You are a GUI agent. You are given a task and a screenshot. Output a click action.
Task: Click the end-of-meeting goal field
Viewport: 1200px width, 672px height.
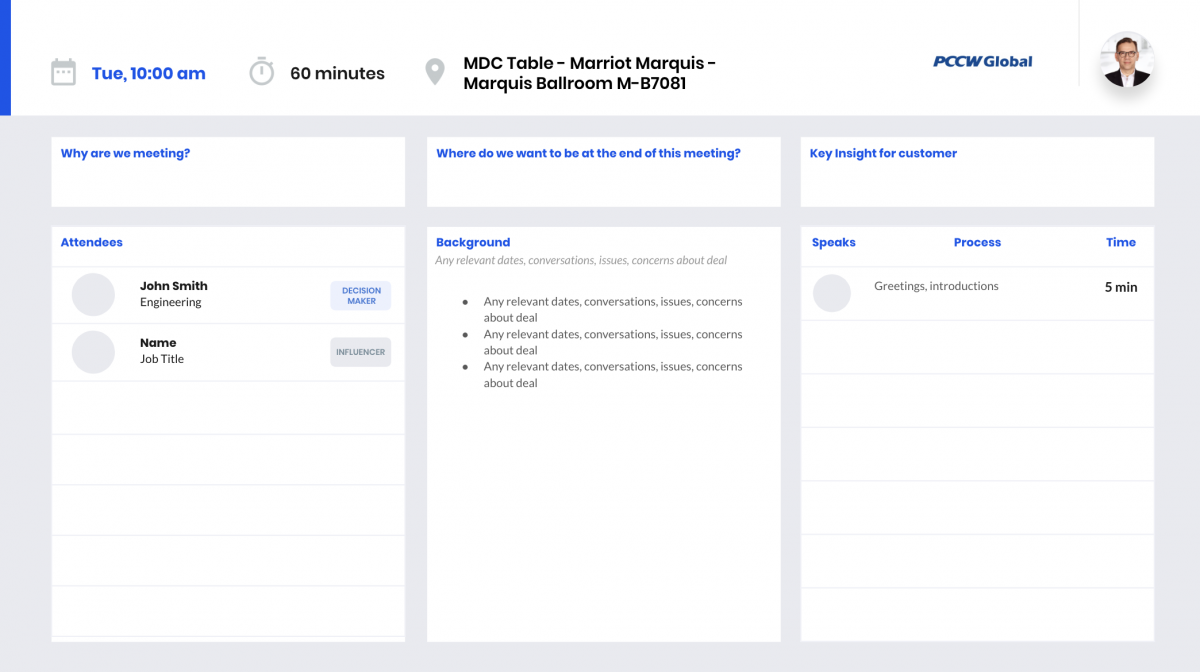[604, 172]
